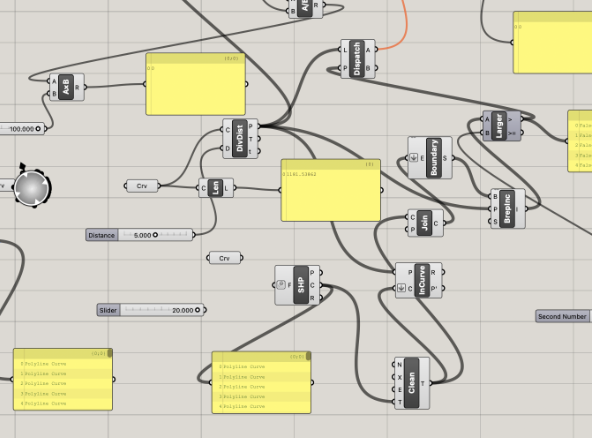Select the BrepInc component
The height and width of the screenshot is (438, 592).
pyautogui.click(x=507, y=209)
